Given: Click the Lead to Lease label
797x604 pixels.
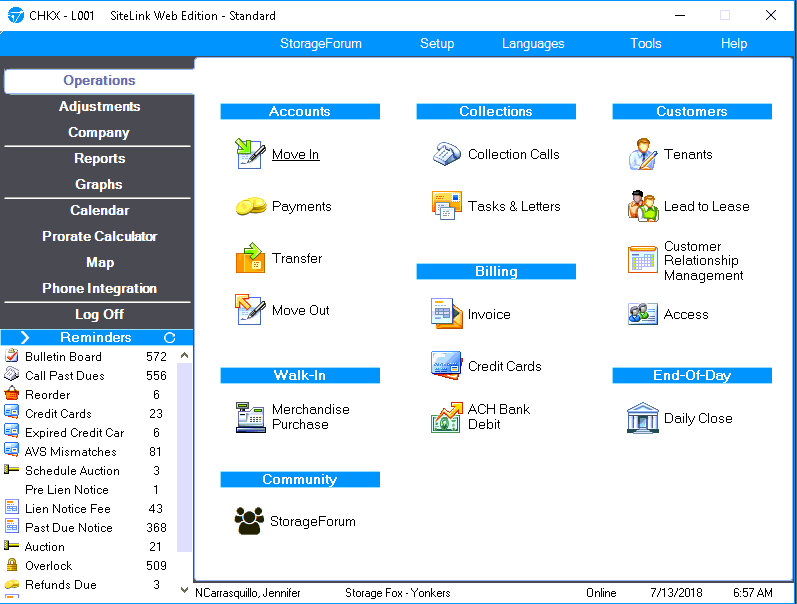Looking at the screenshot, I should pyautogui.click(x=706, y=206).
